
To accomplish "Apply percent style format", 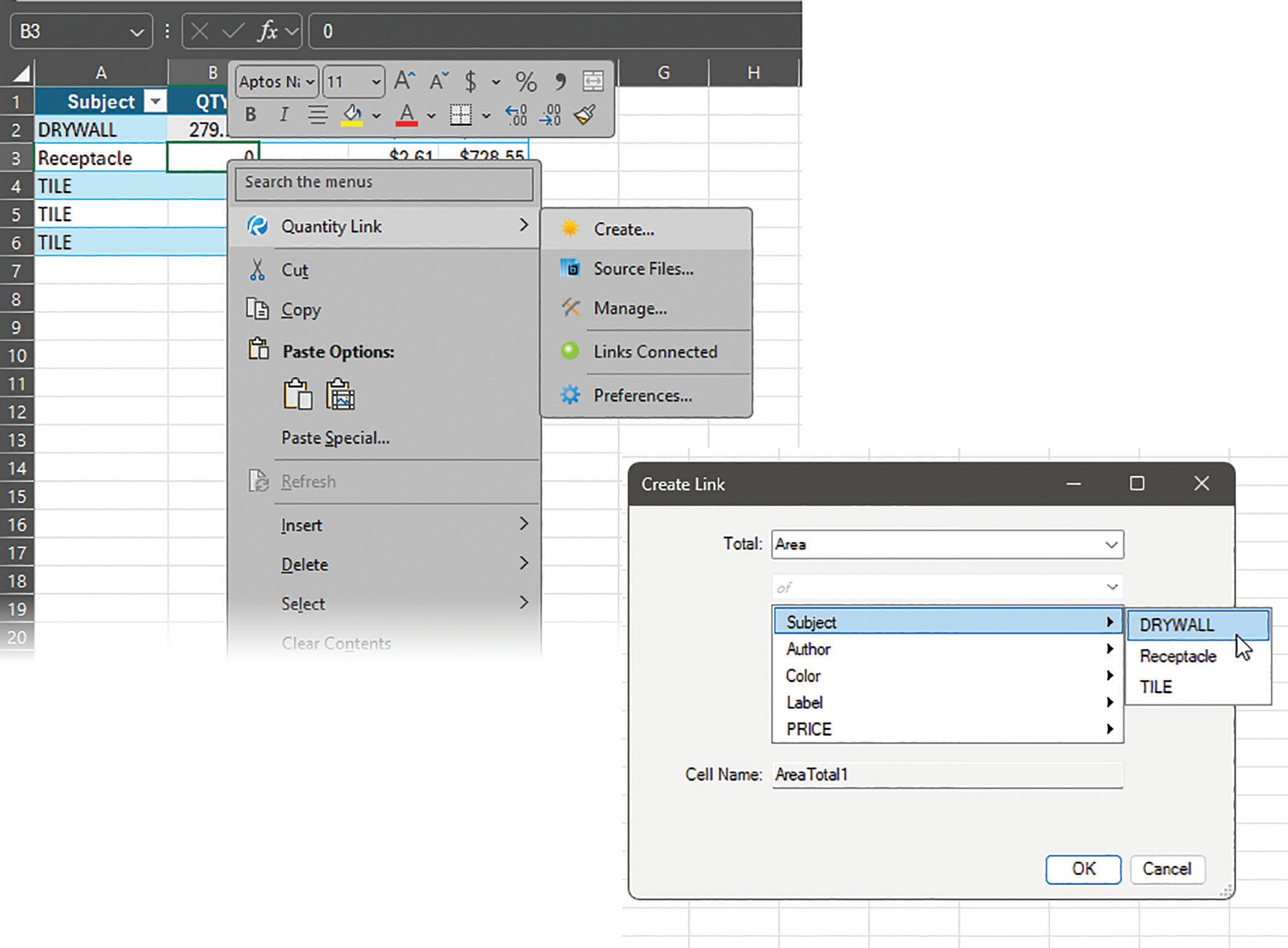I will 526,81.
